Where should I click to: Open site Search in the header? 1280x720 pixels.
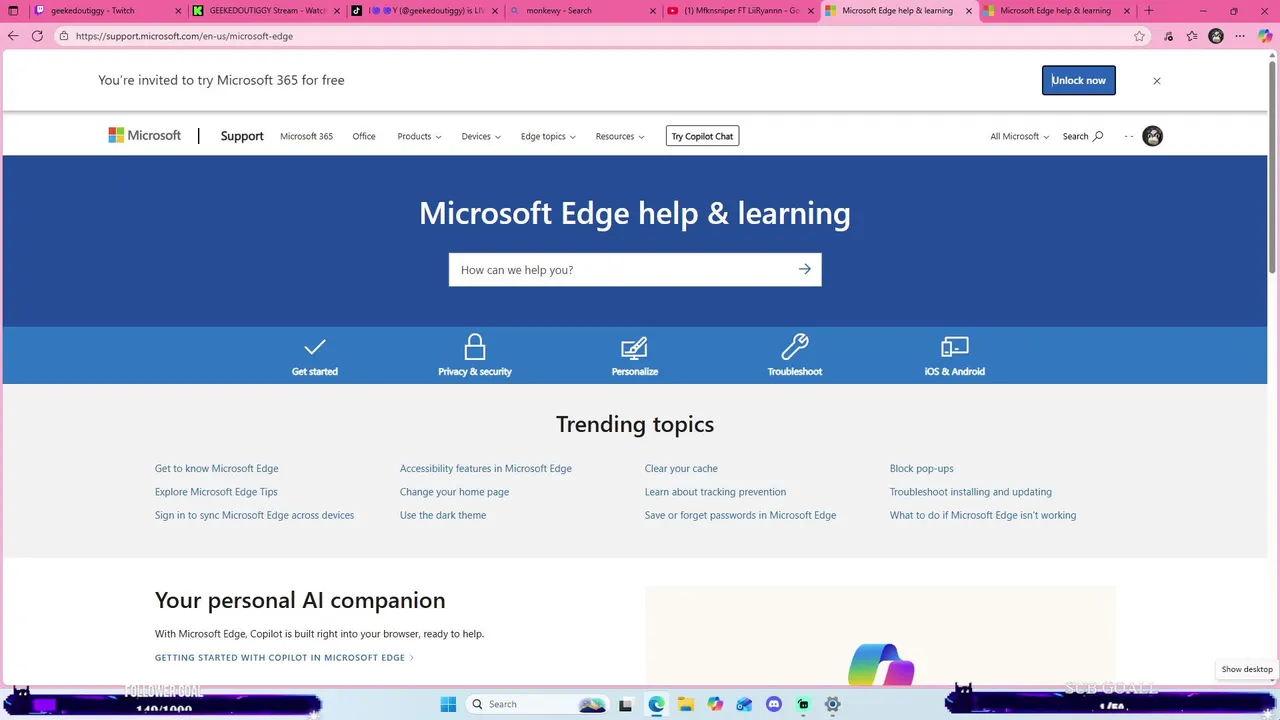pyautogui.click(x=1083, y=136)
